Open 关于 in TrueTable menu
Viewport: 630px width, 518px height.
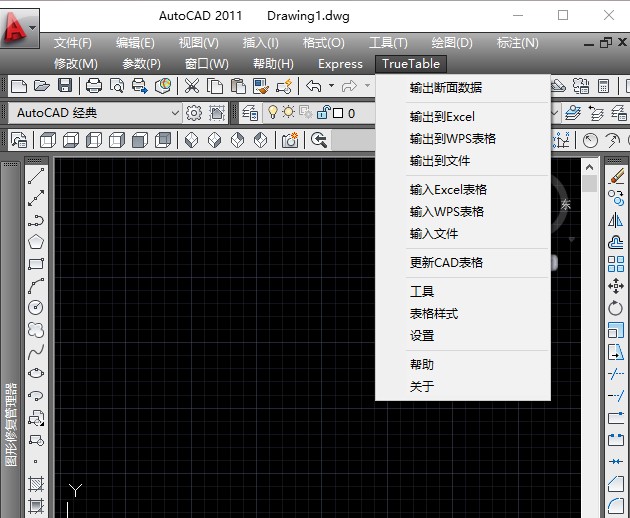click(462, 386)
